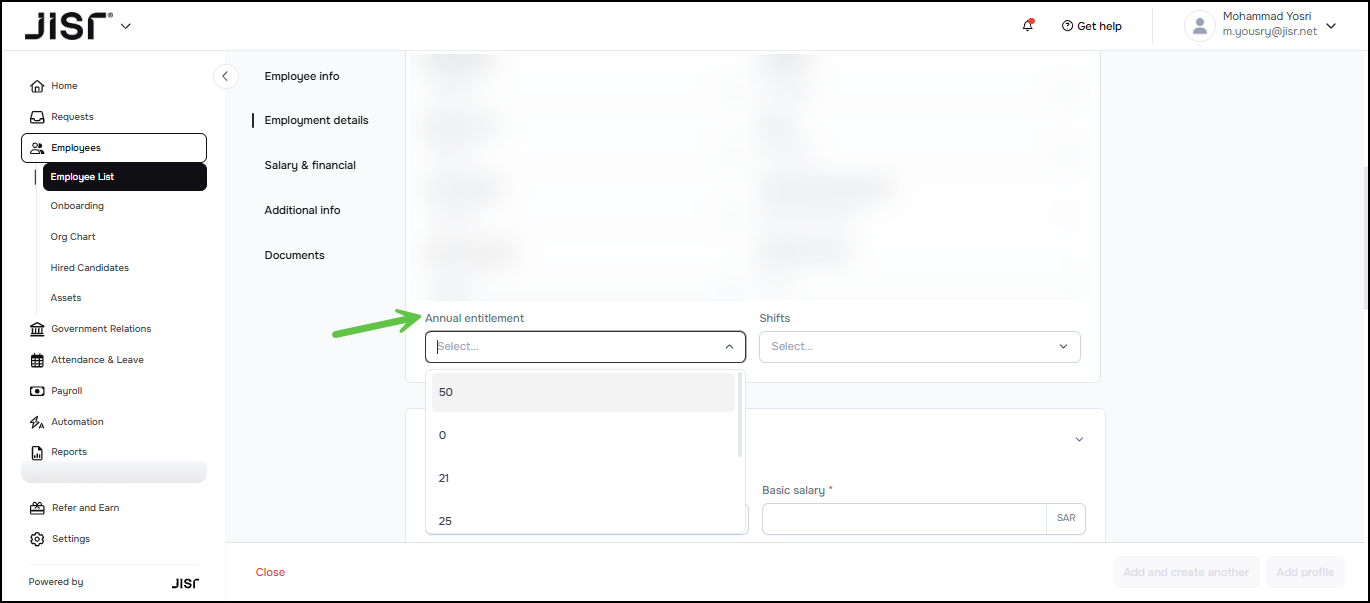Image resolution: width=1370 pixels, height=603 pixels.
Task: Collapse the sidebar with arrow button
Action: (225, 76)
